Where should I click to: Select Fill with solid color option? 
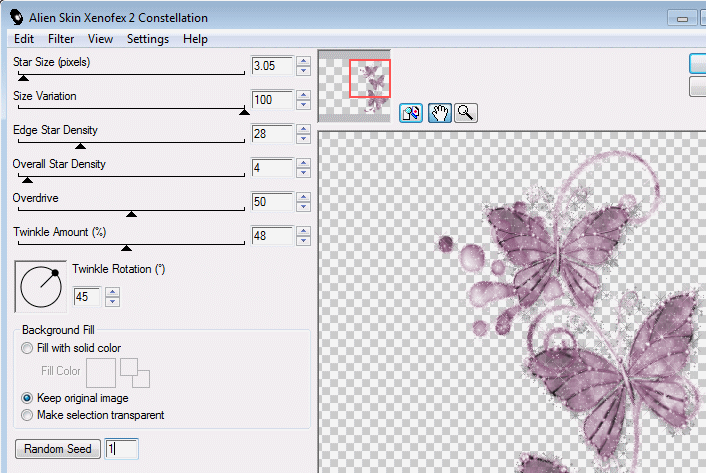tap(72, 348)
